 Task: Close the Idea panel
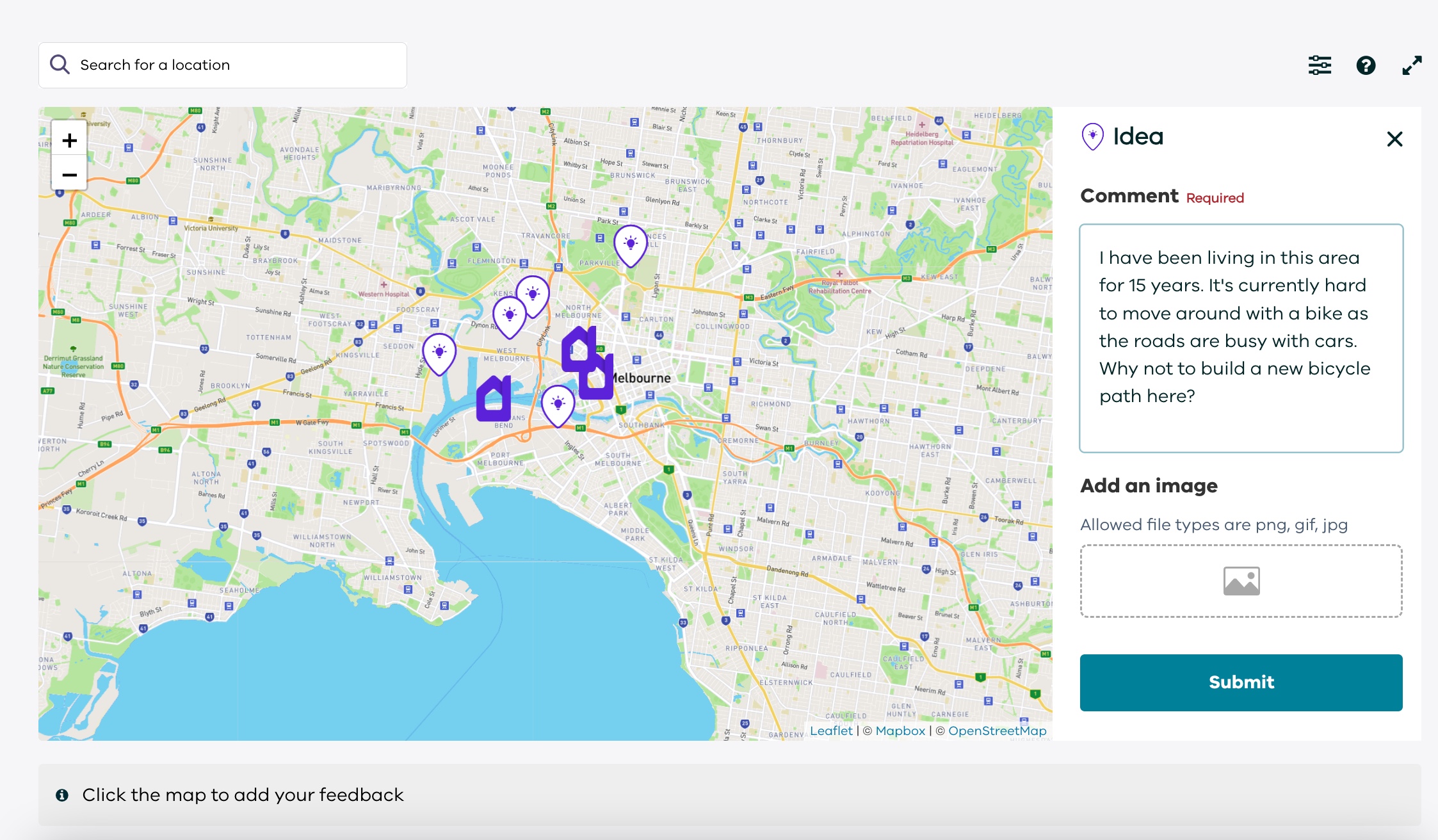1394,139
